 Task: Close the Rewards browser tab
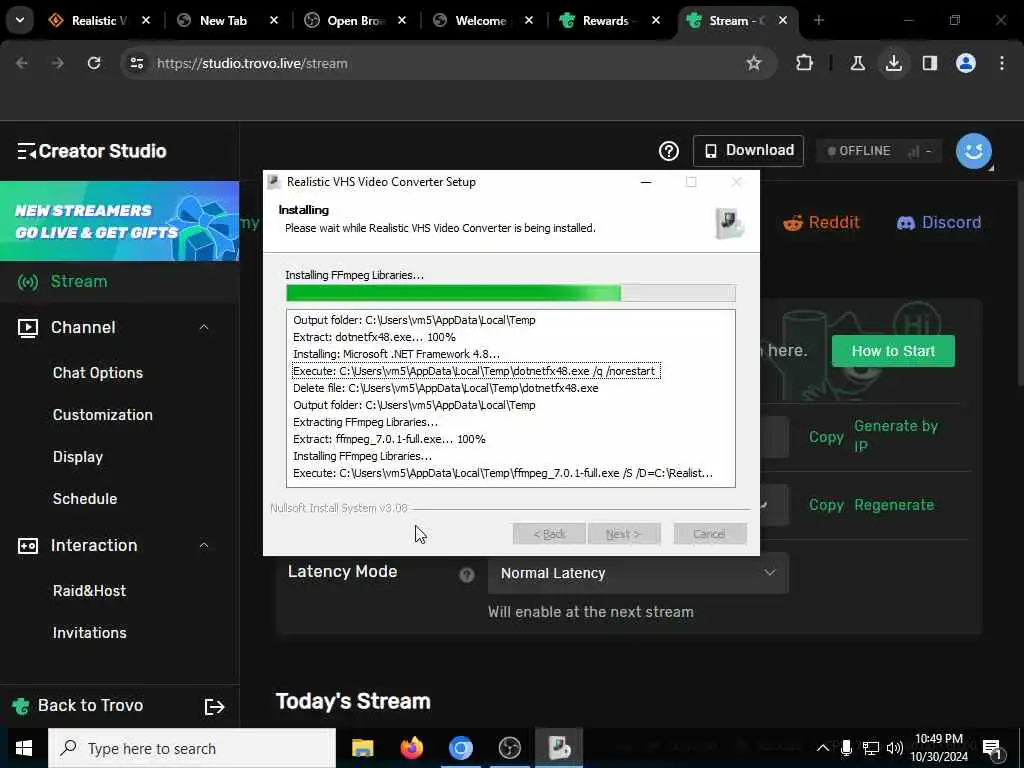(x=656, y=21)
